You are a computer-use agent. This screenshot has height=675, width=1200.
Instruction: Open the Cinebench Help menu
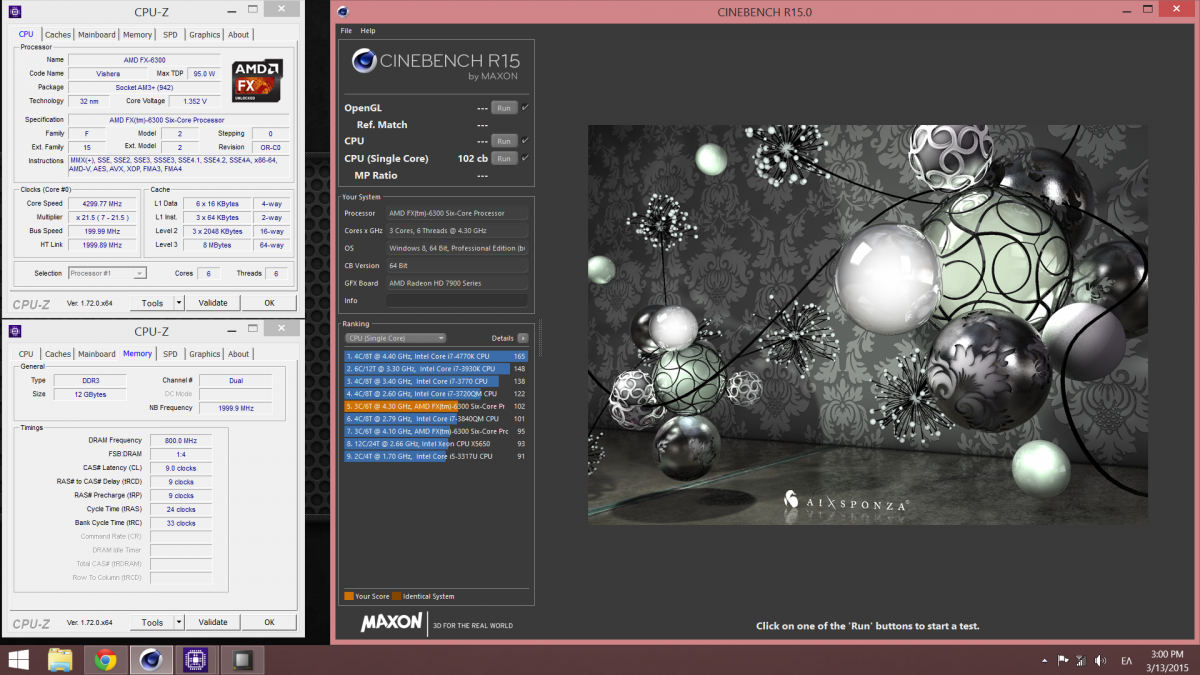tap(368, 31)
